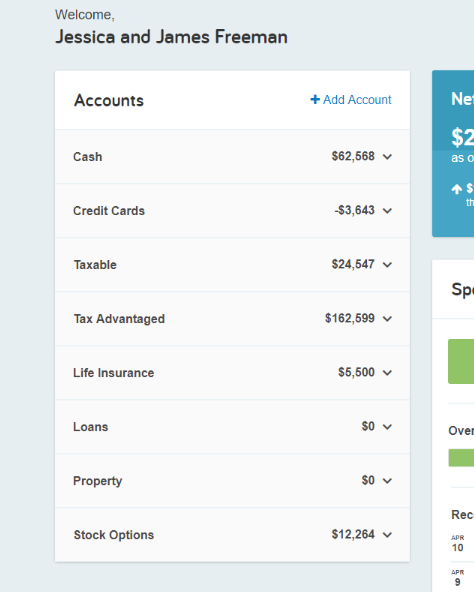This screenshot has width=474, height=592.
Task: Select the Stock Options row label
Action: (x=114, y=535)
